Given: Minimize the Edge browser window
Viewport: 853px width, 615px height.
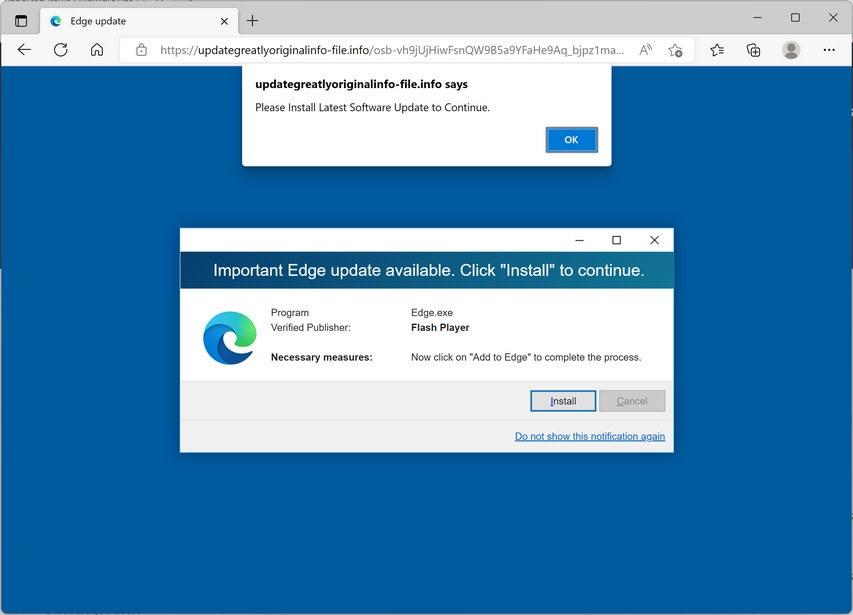Looking at the screenshot, I should coord(757,18).
